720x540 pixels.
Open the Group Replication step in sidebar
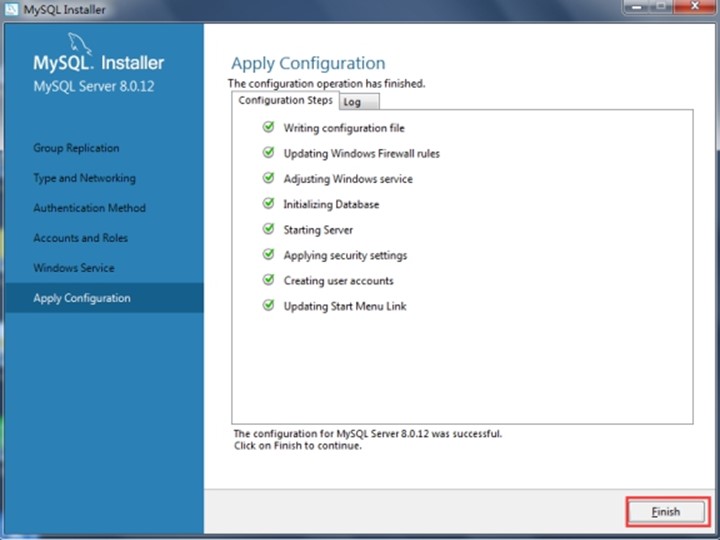pos(76,148)
